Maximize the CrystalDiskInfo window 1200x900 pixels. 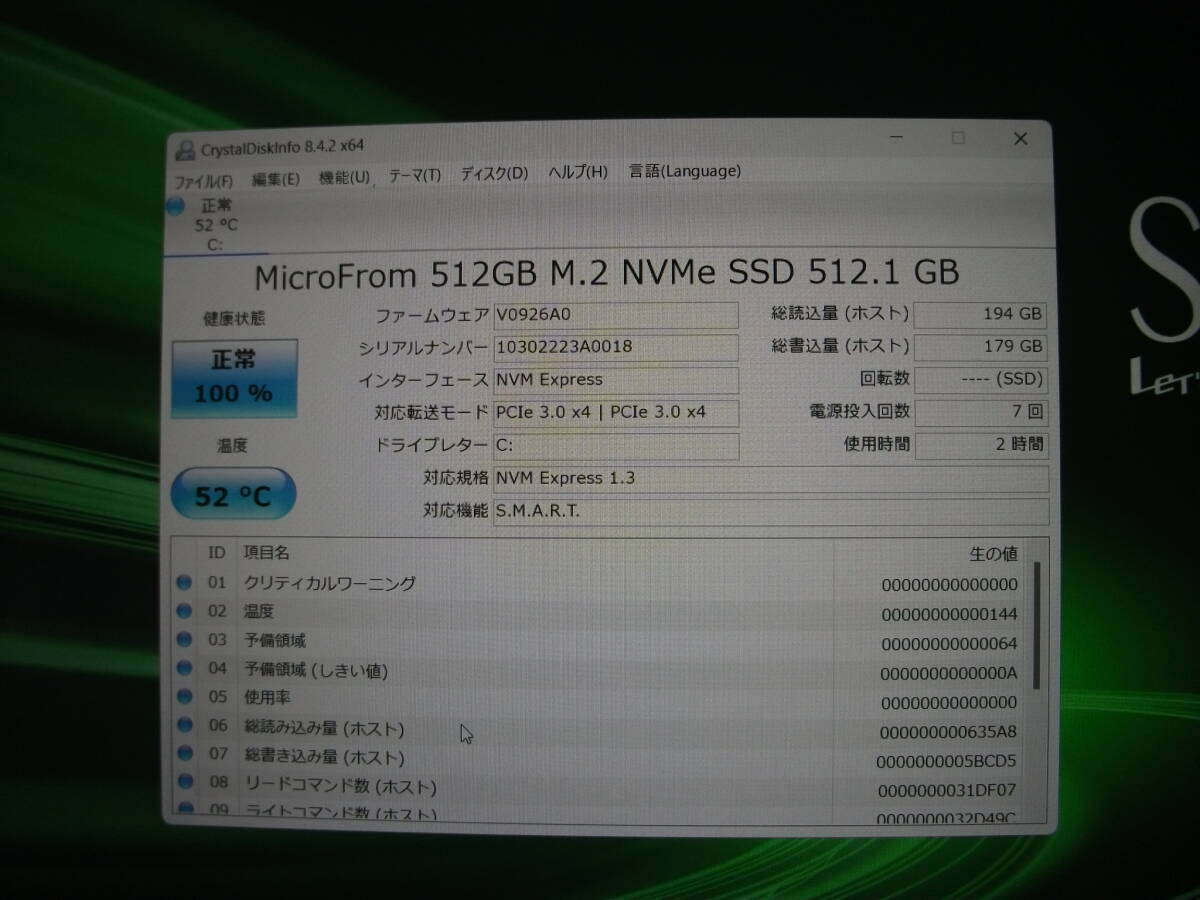958,139
